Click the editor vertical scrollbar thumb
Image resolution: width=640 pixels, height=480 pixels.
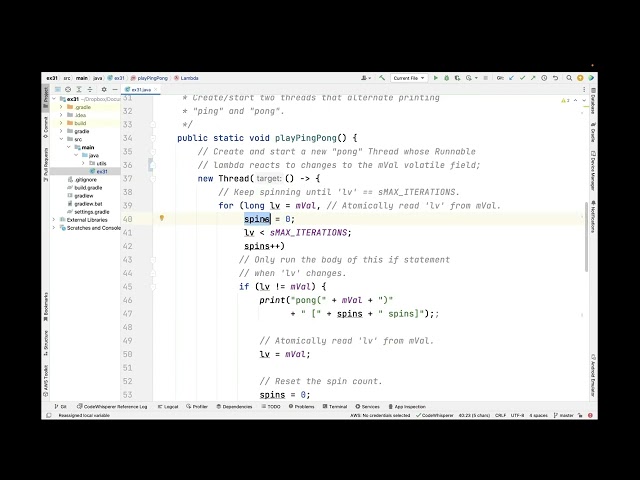pyautogui.click(x=587, y=237)
